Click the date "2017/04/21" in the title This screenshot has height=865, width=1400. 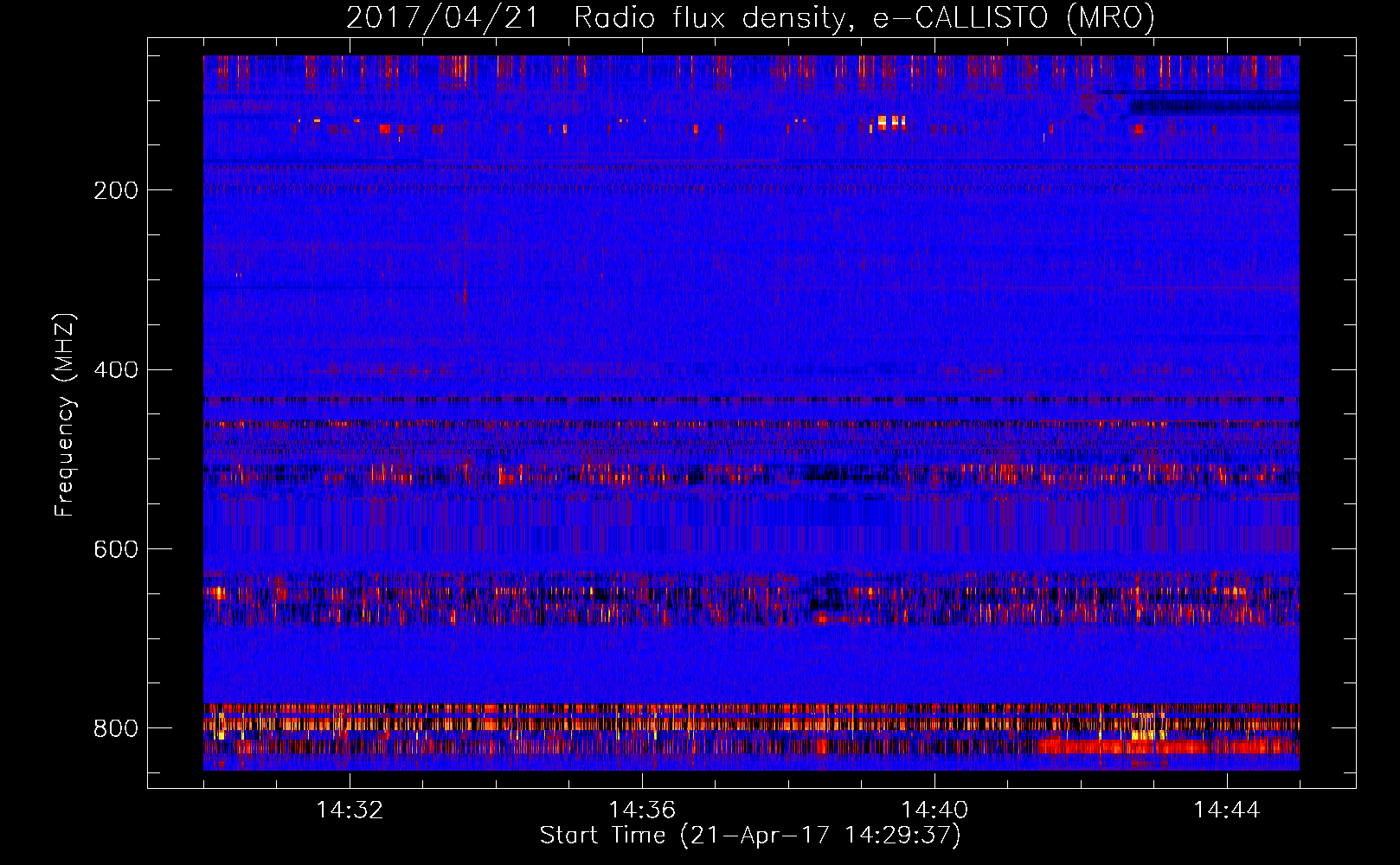click(443, 17)
